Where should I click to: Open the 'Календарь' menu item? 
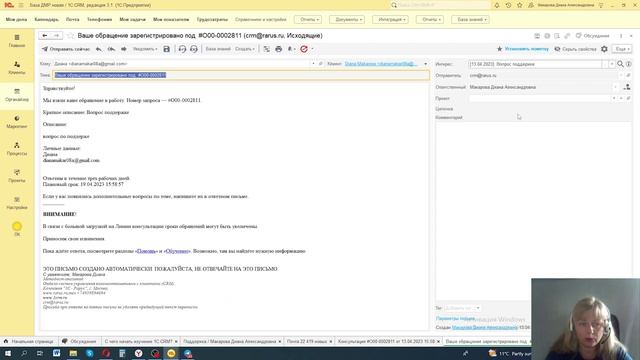(x=47, y=20)
